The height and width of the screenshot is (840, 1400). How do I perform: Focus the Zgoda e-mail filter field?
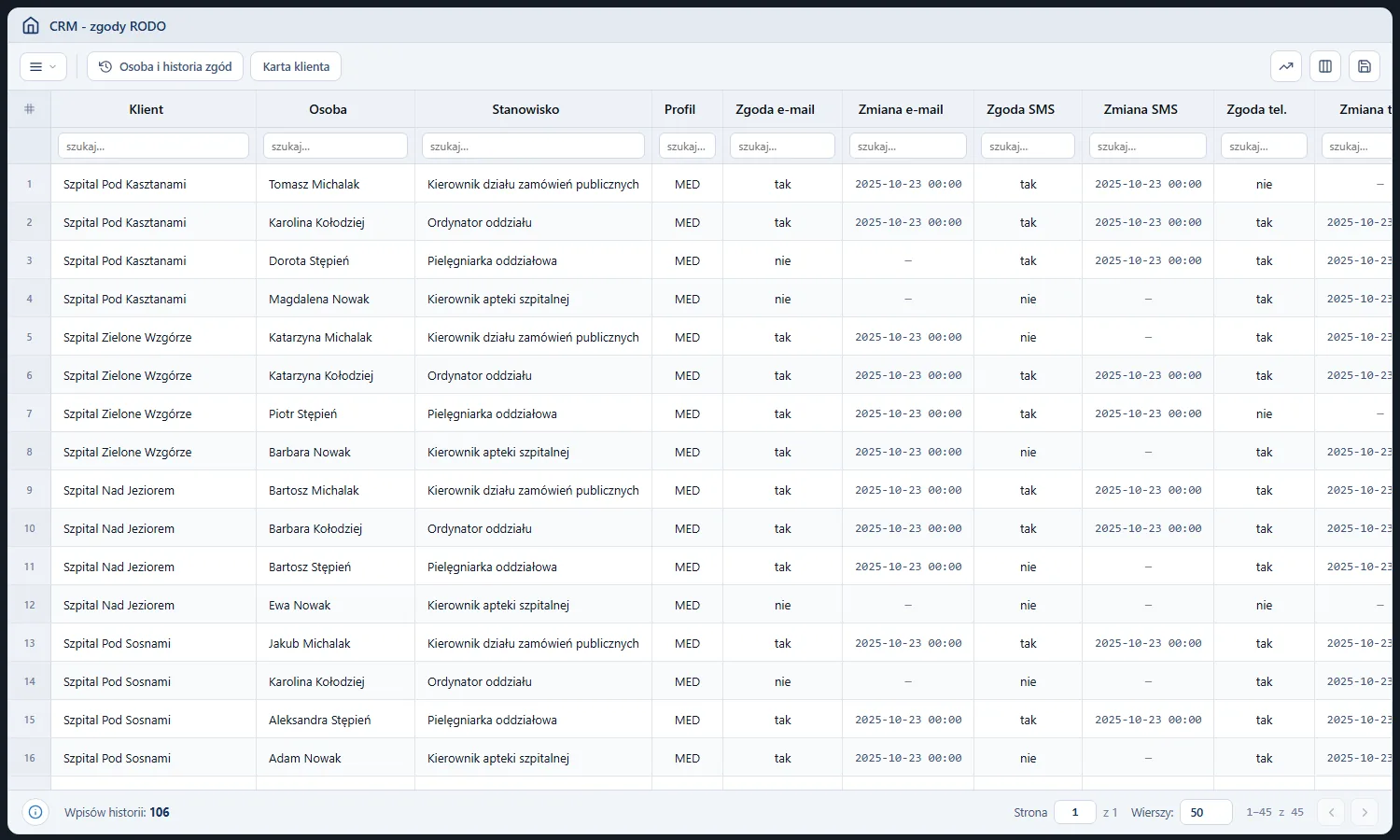point(782,146)
